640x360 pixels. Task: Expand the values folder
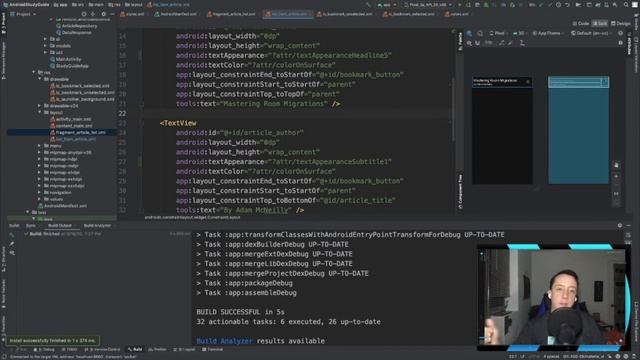(x=40, y=199)
